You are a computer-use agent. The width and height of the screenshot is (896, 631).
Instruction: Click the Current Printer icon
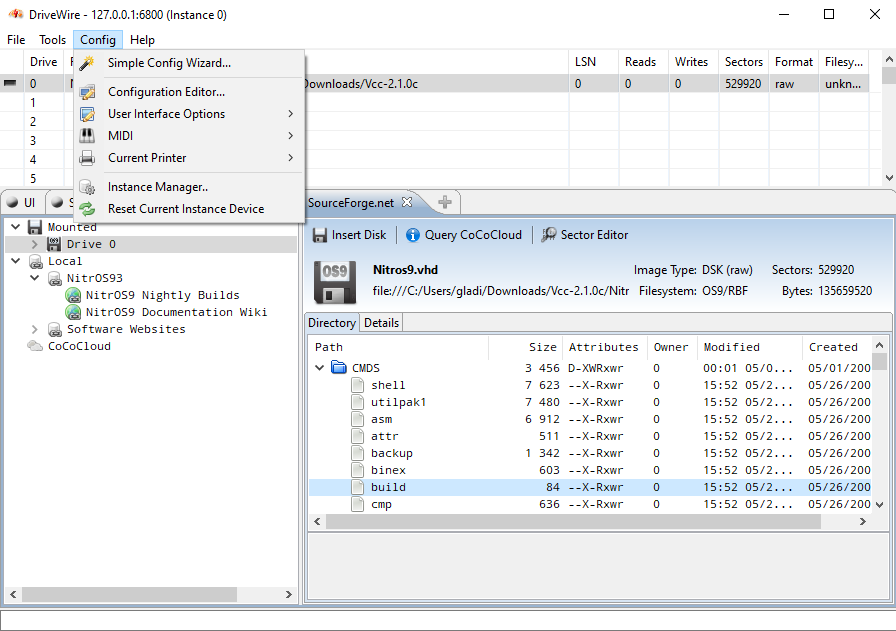tap(88, 158)
